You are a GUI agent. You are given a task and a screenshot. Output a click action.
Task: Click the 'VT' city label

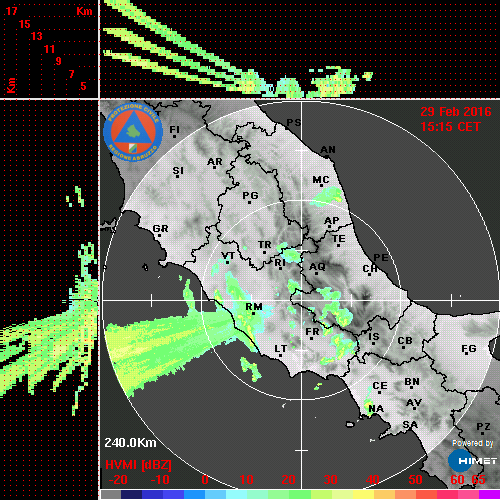(x=228, y=256)
